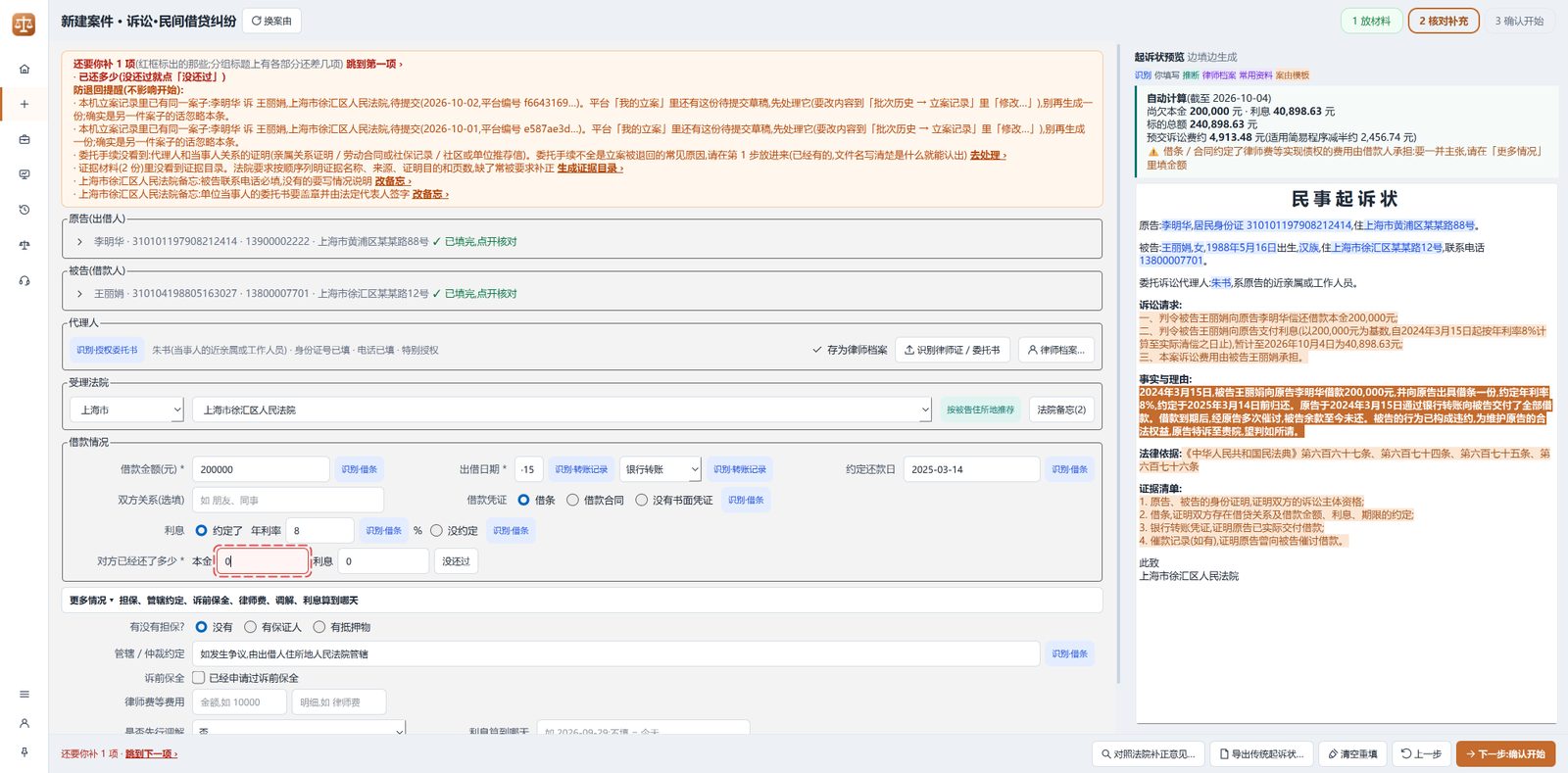The width and height of the screenshot is (1568, 773).
Task: Select 借条 radio for 借款凭证
Action: click(x=523, y=500)
